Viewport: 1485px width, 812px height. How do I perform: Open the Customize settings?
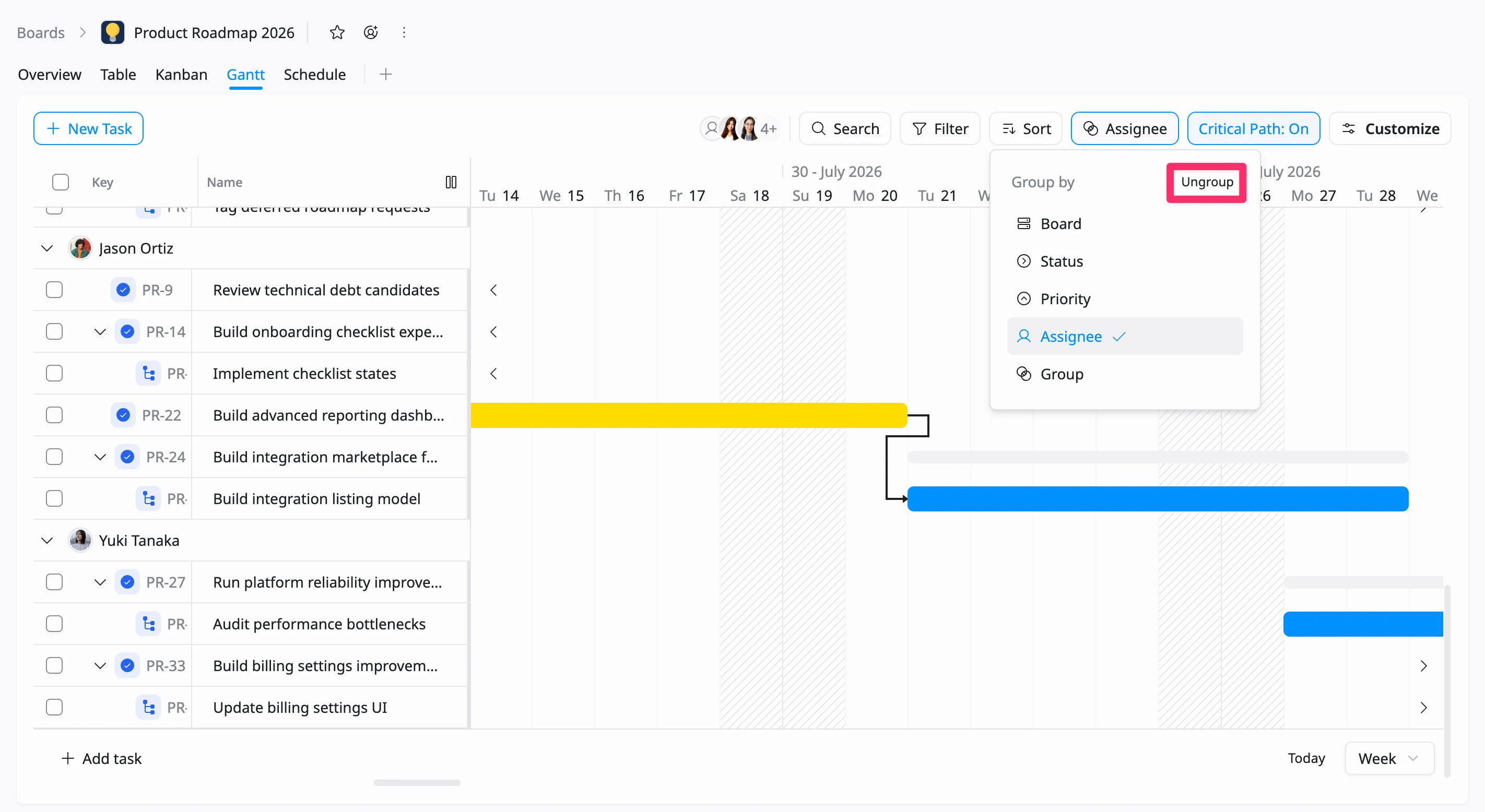pos(1390,128)
